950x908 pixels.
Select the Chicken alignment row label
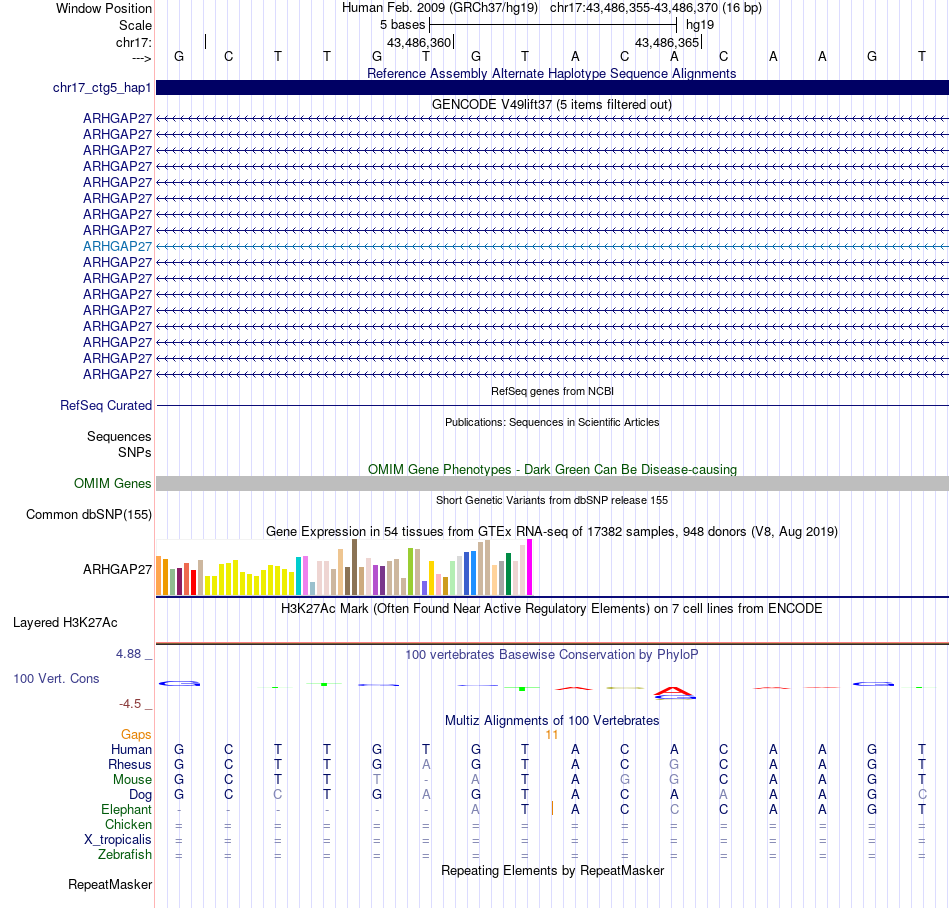(128, 824)
